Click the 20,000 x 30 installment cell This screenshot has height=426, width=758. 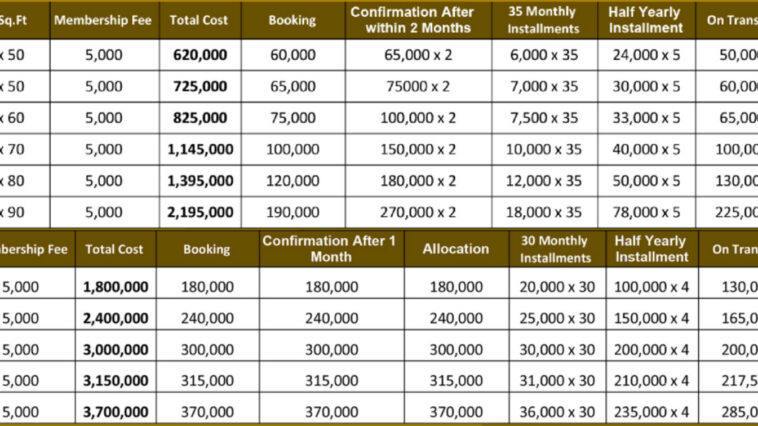click(x=558, y=287)
